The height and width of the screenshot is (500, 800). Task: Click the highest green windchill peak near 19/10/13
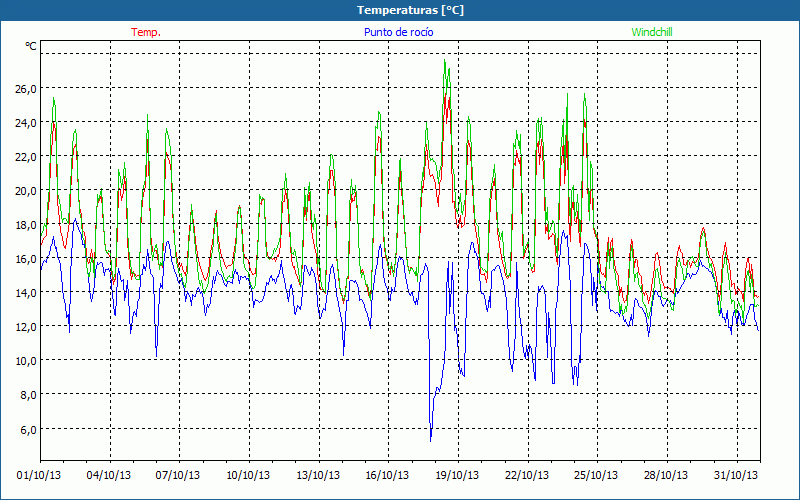[445, 60]
